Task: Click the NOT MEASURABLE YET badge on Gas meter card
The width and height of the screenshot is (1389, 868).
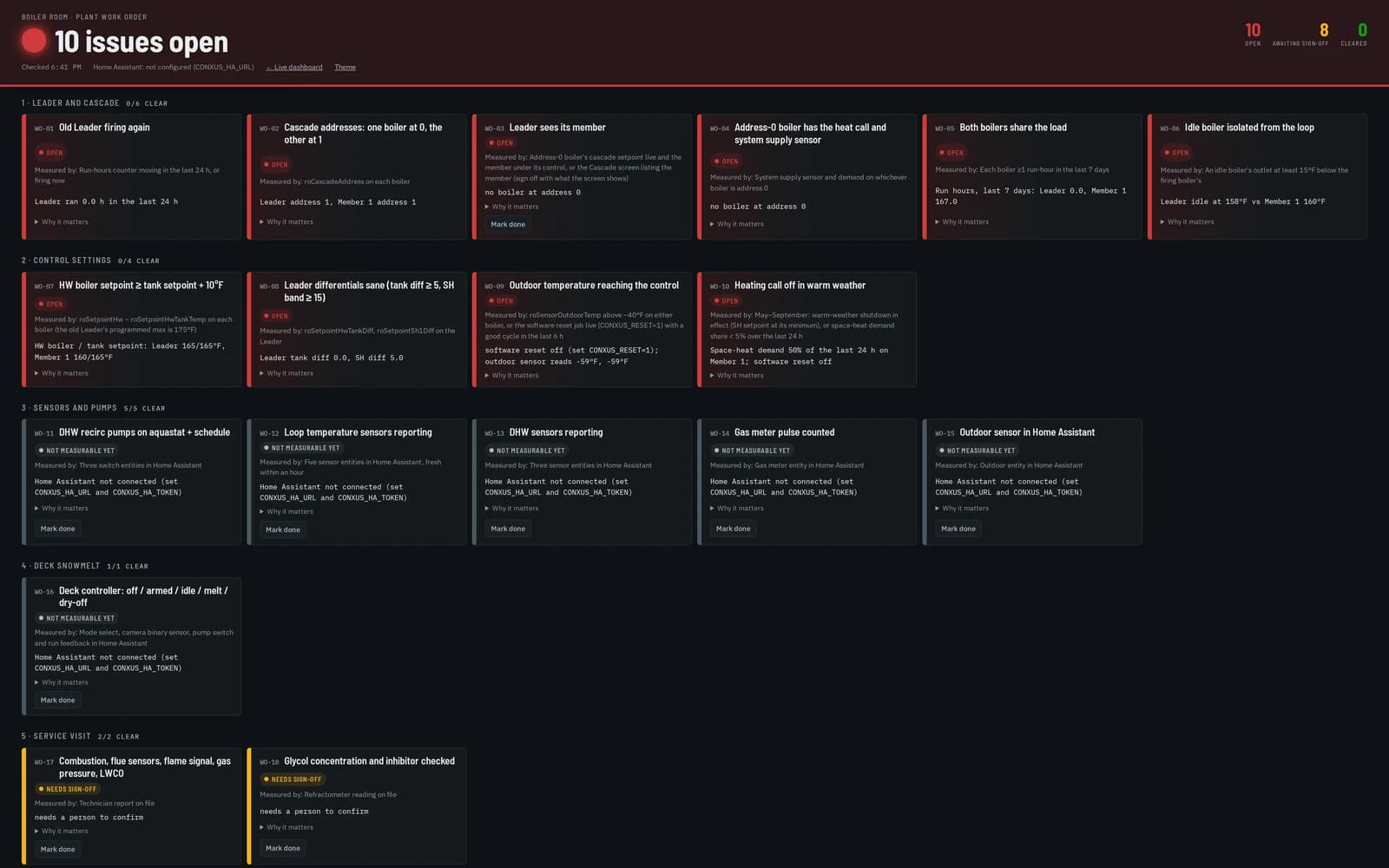Action: click(x=752, y=450)
